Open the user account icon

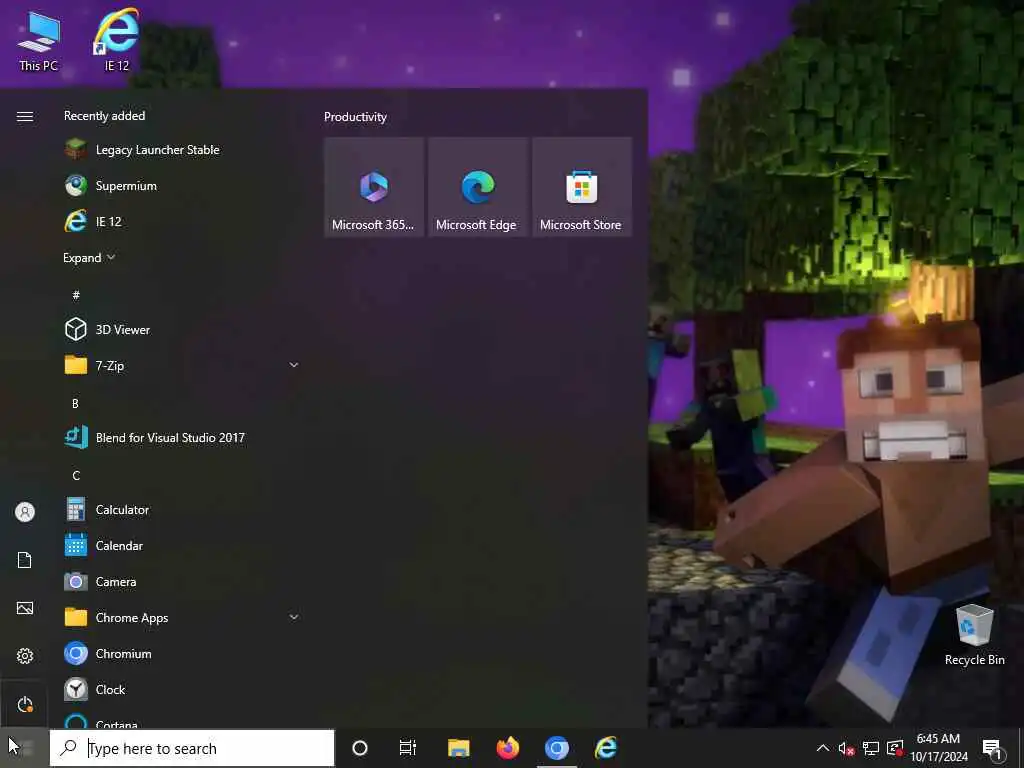click(x=25, y=512)
